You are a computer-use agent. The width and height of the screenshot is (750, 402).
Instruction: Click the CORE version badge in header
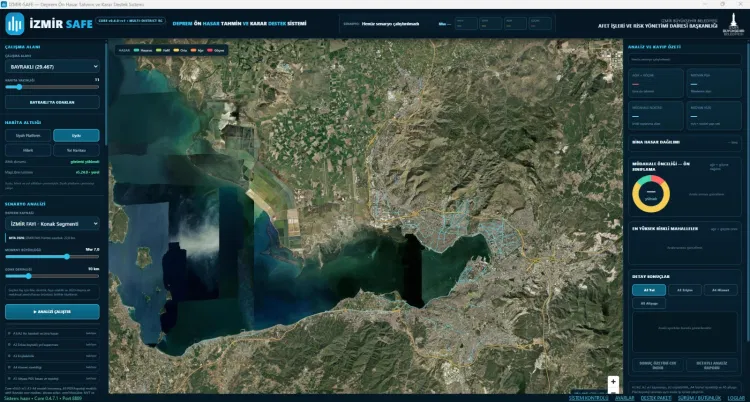coord(131,21)
